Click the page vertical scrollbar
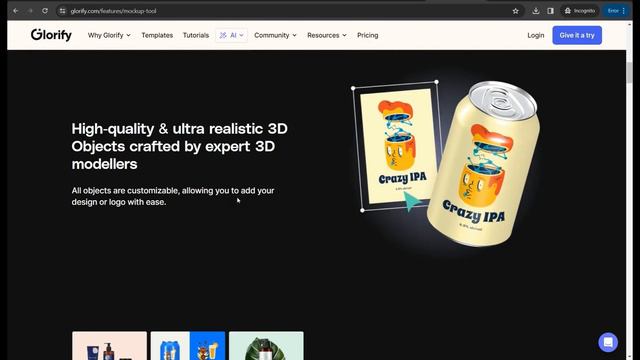The width and height of the screenshot is (640, 360). coord(629,72)
